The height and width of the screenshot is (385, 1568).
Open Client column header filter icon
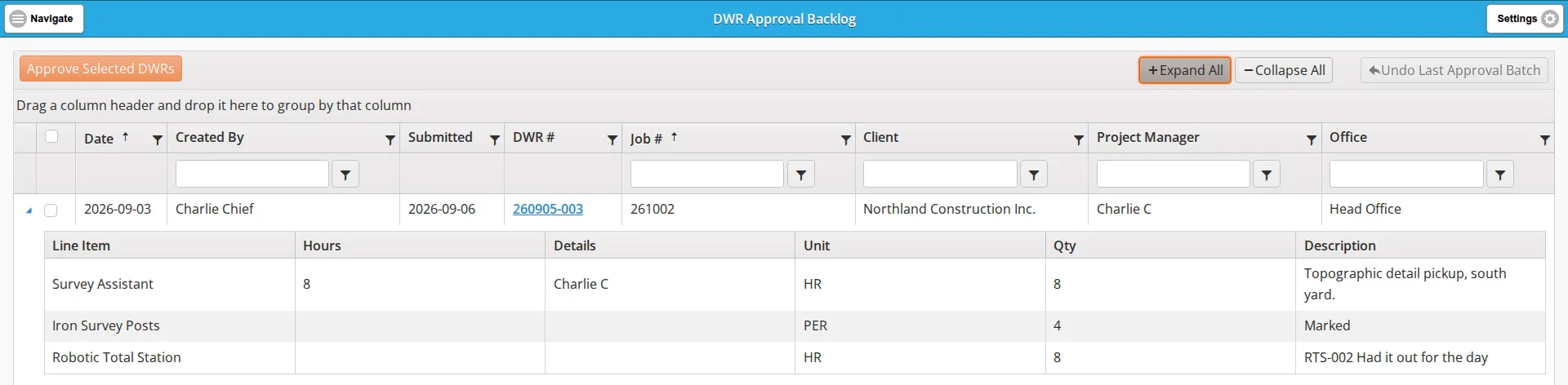point(1079,139)
